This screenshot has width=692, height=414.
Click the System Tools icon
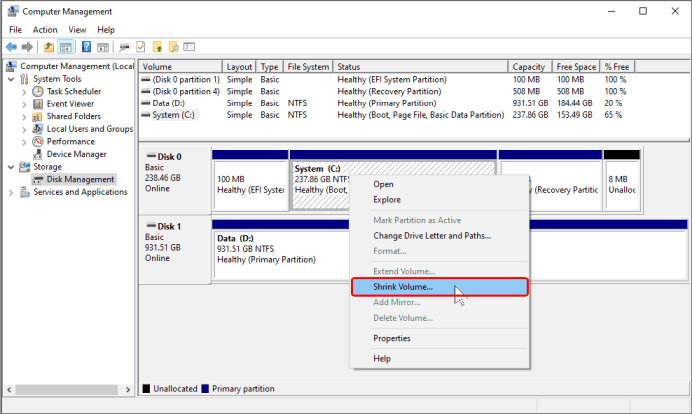tap(24, 79)
